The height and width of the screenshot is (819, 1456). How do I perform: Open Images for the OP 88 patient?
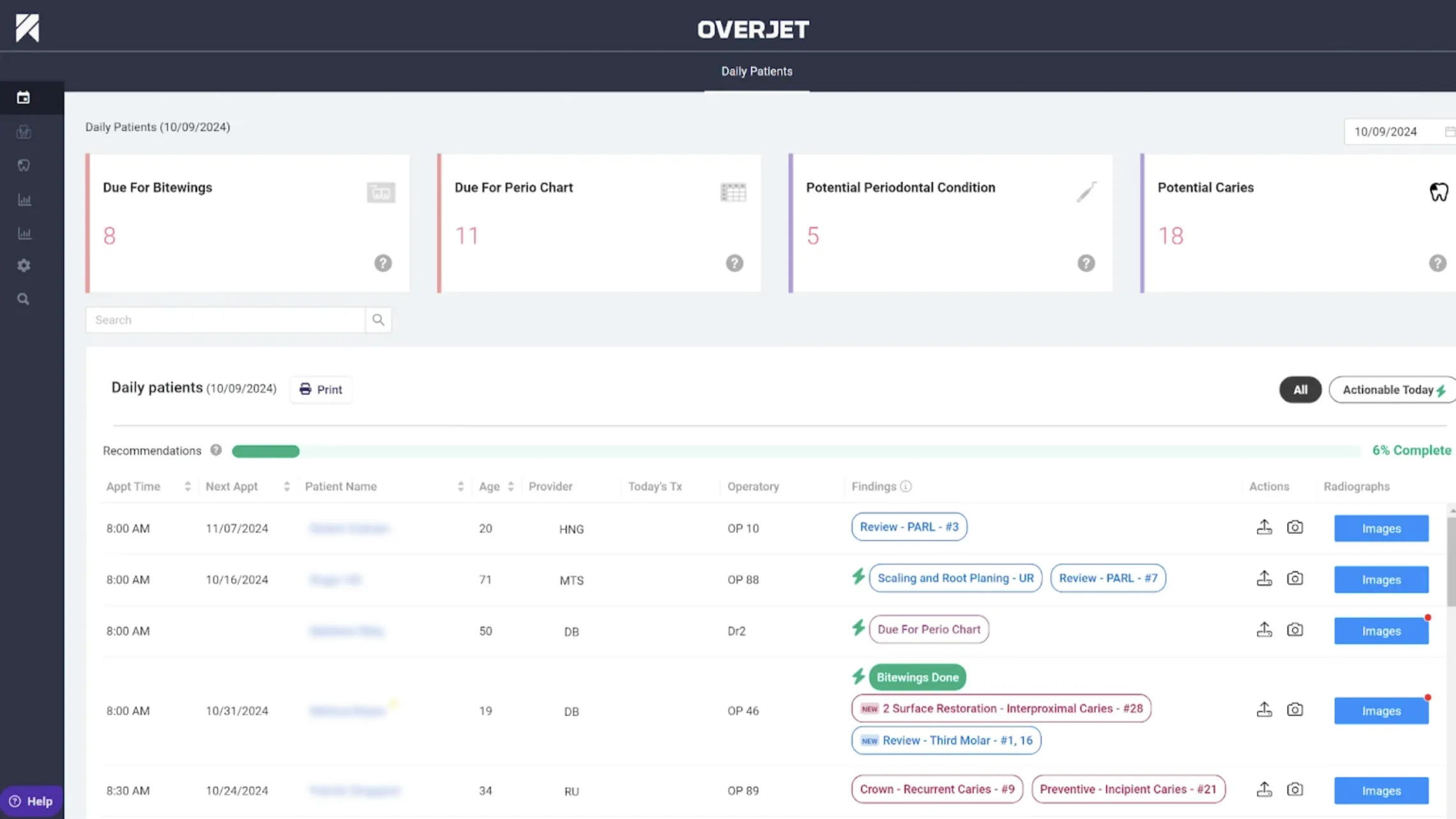click(x=1381, y=579)
